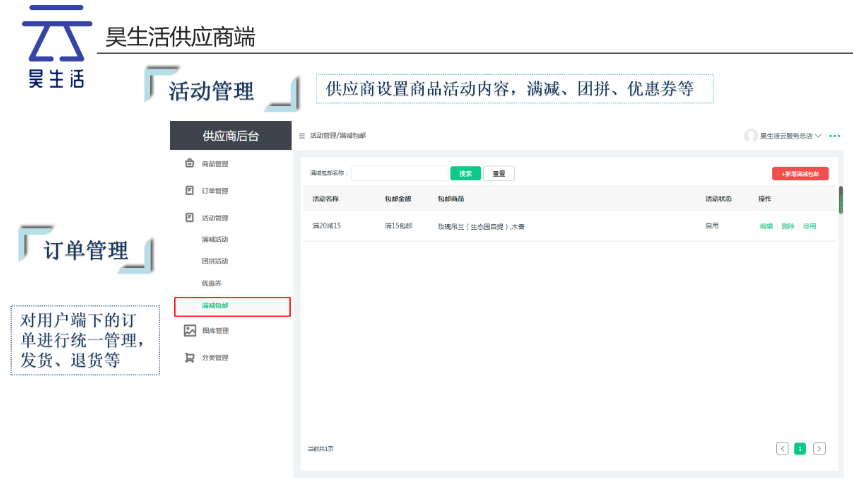Click the 编辑 link in the row
Viewport: 853px width, 480px height.
[766, 227]
